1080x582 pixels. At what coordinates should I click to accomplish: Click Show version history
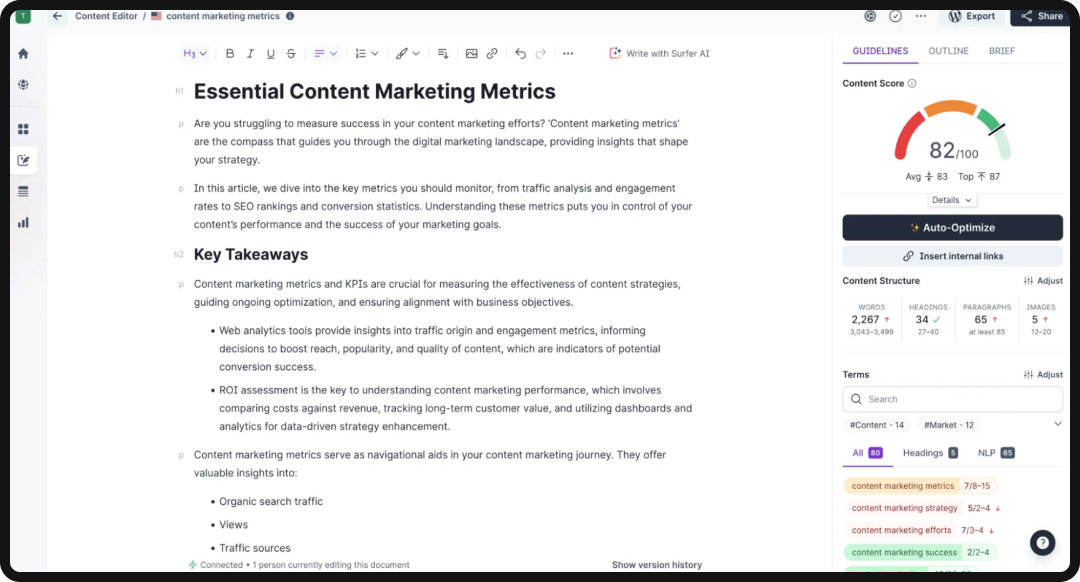coord(657,564)
